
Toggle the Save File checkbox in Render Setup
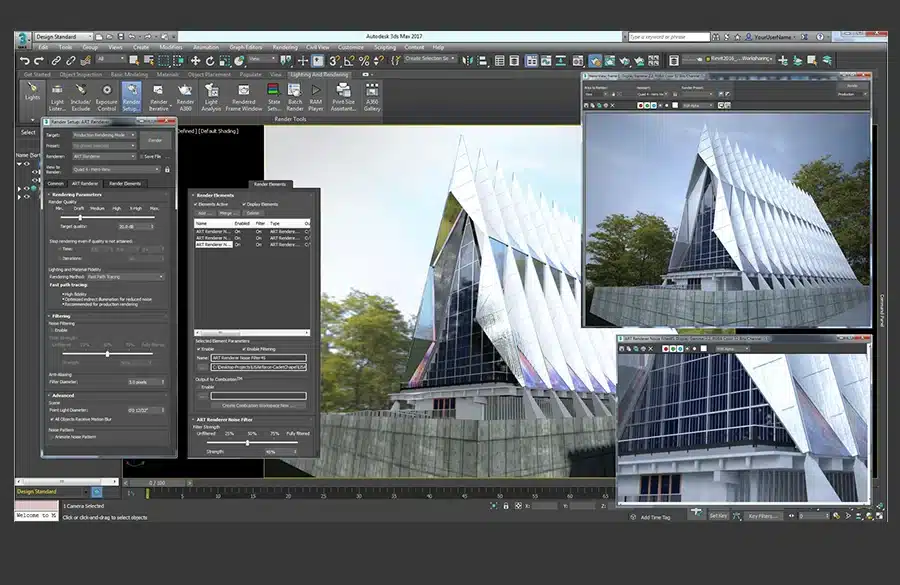pyautogui.click(x=141, y=156)
